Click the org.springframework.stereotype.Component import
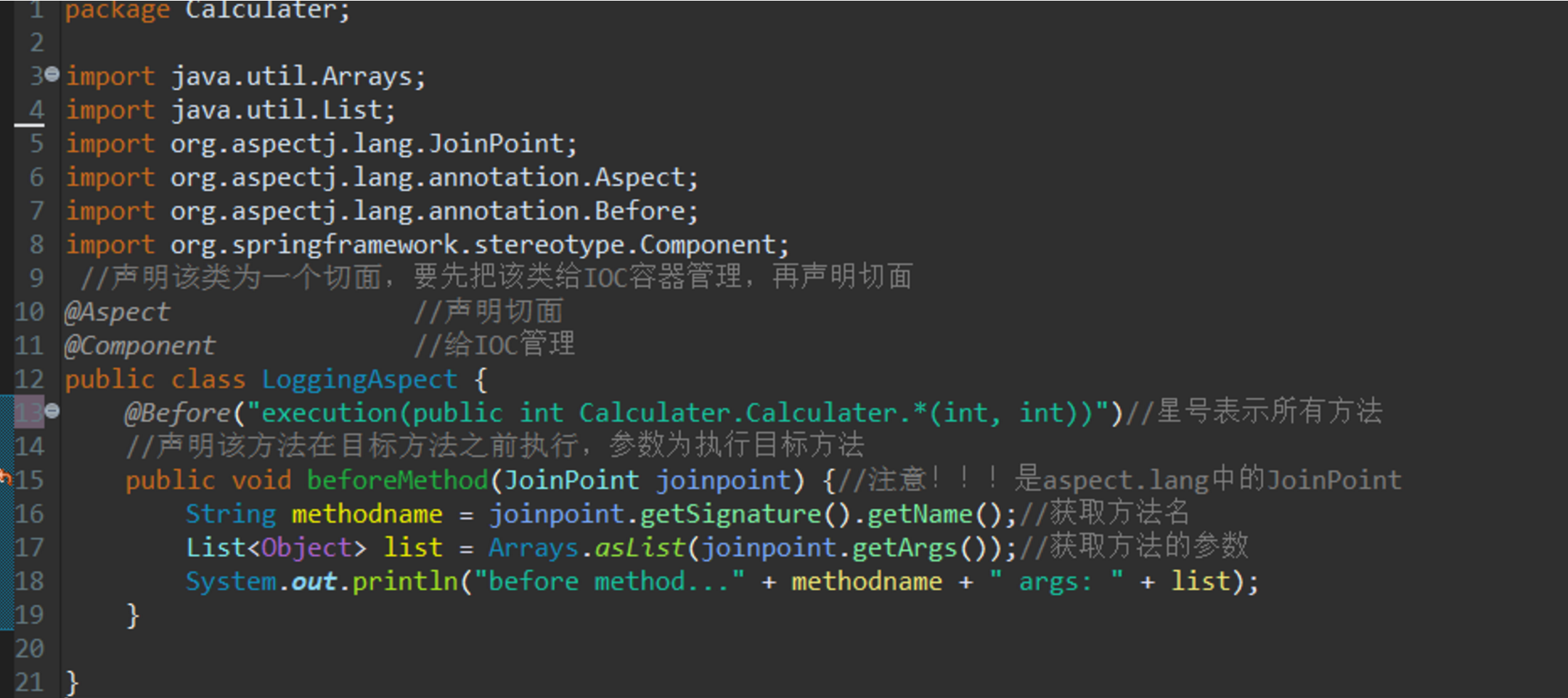The height and width of the screenshot is (698, 1568). 479,245
